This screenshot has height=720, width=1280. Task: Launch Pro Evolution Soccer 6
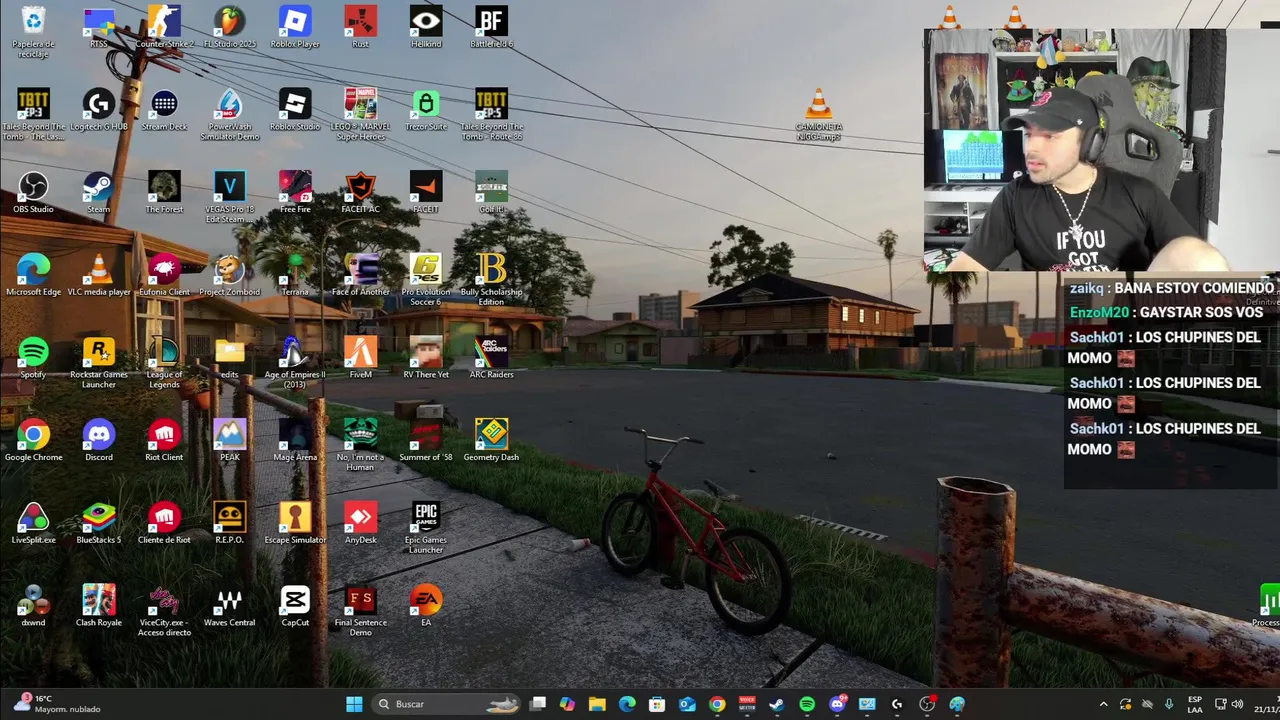point(426,281)
